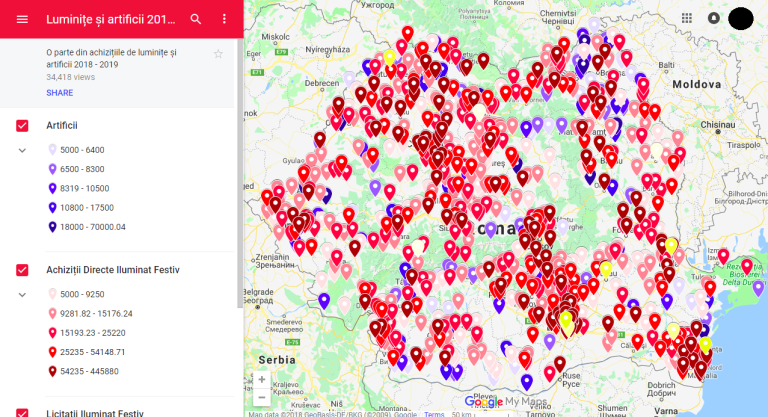768x417 pixels.
Task: Click the Artificii layer title
Action: (62, 125)
